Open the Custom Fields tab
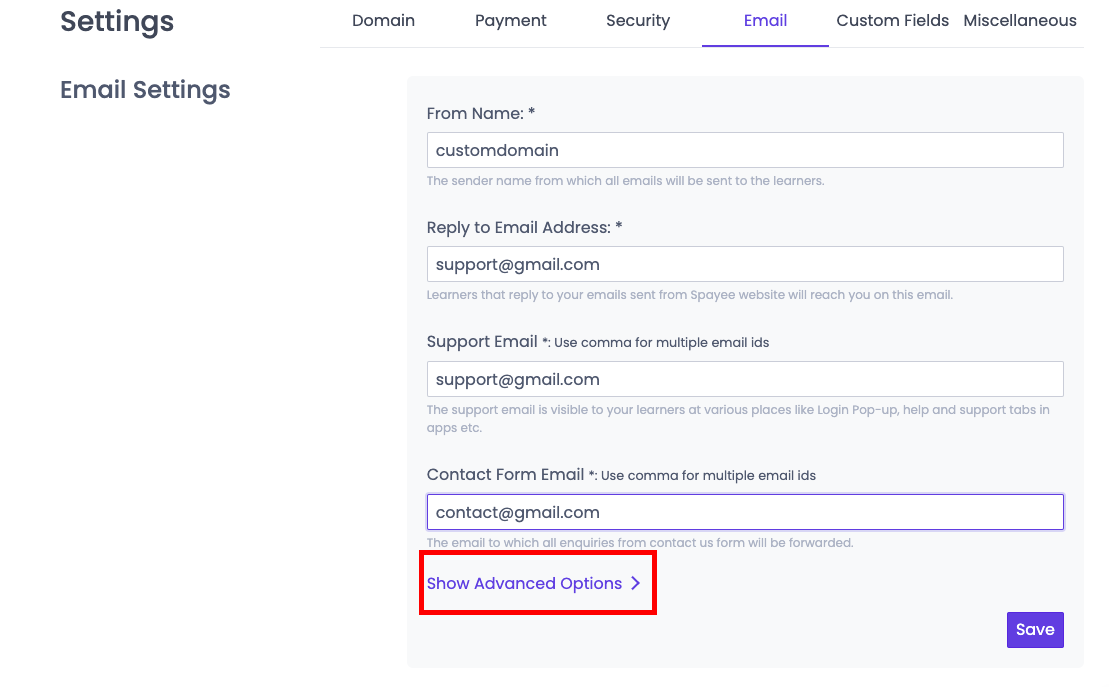Image resolution: width=1109 pixels, height=687 pixels. click(893, 21)
